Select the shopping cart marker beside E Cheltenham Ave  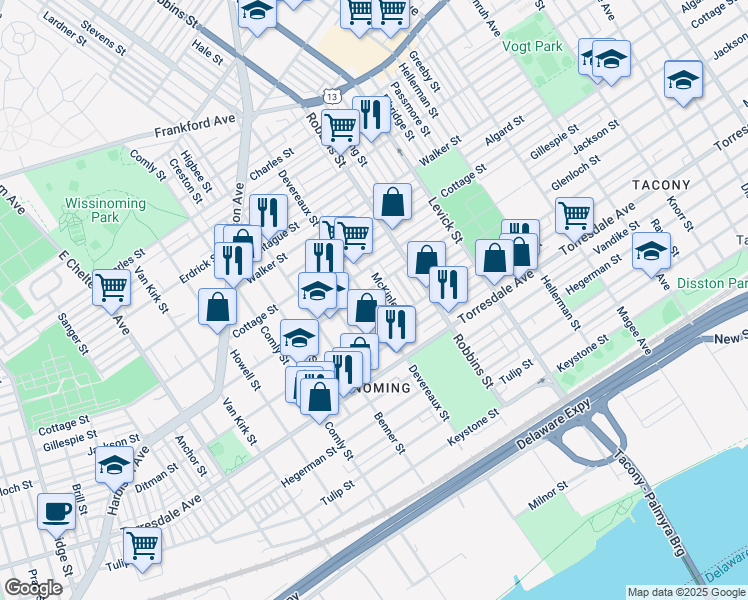coord(111,289)
